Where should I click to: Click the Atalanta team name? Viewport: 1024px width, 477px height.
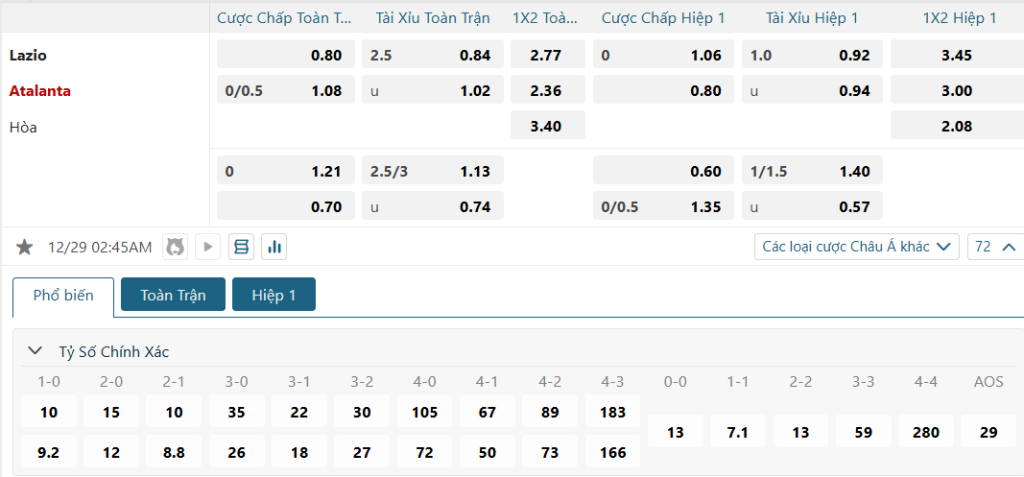[40, 91]
